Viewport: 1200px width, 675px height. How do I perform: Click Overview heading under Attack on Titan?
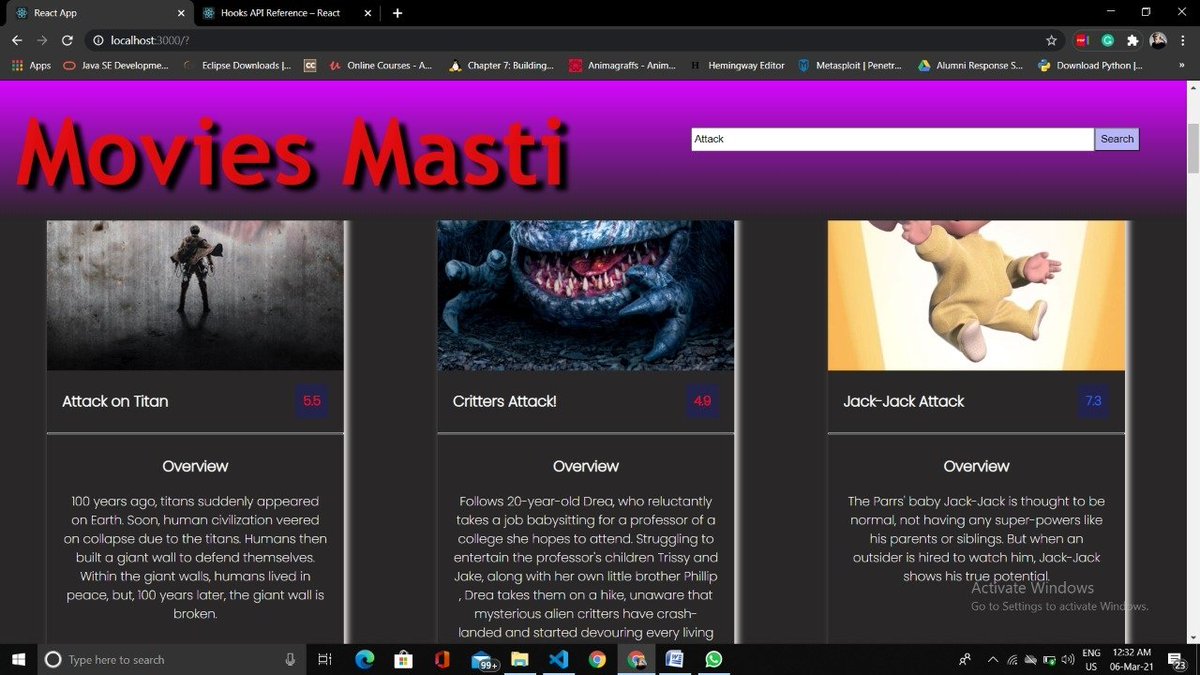pos(195,466)
